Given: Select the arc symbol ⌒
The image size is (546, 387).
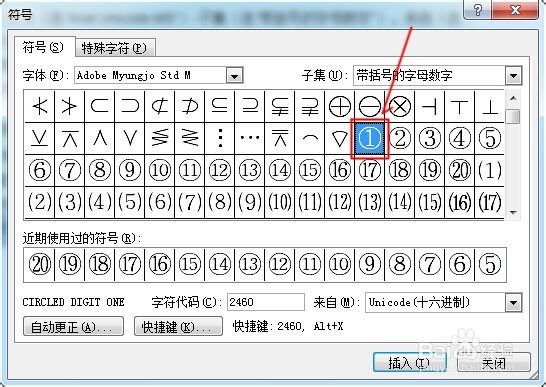Looking at the screenshot, I should [310, 138].
